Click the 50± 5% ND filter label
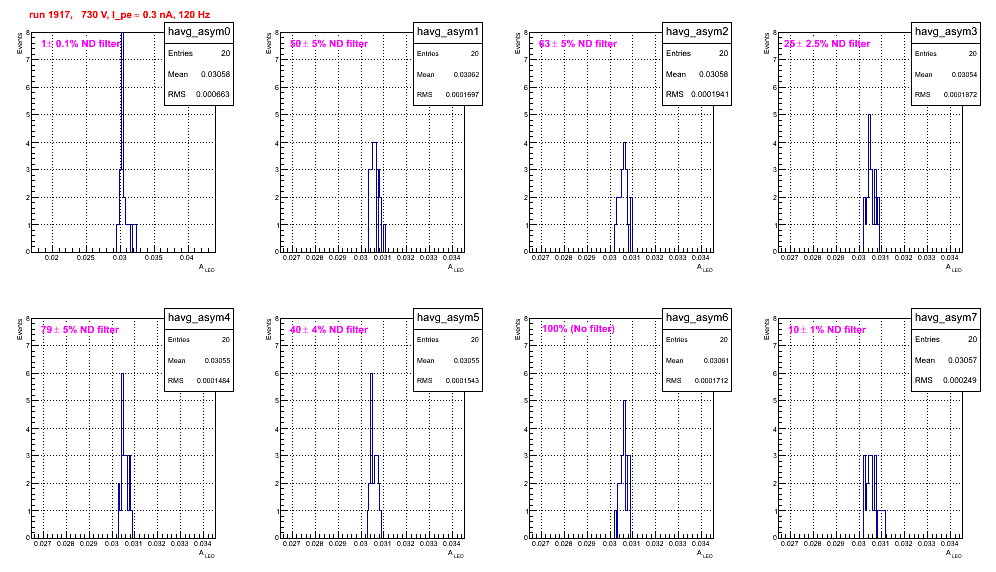This screenshot has width=996, height=572. point(329,44)
